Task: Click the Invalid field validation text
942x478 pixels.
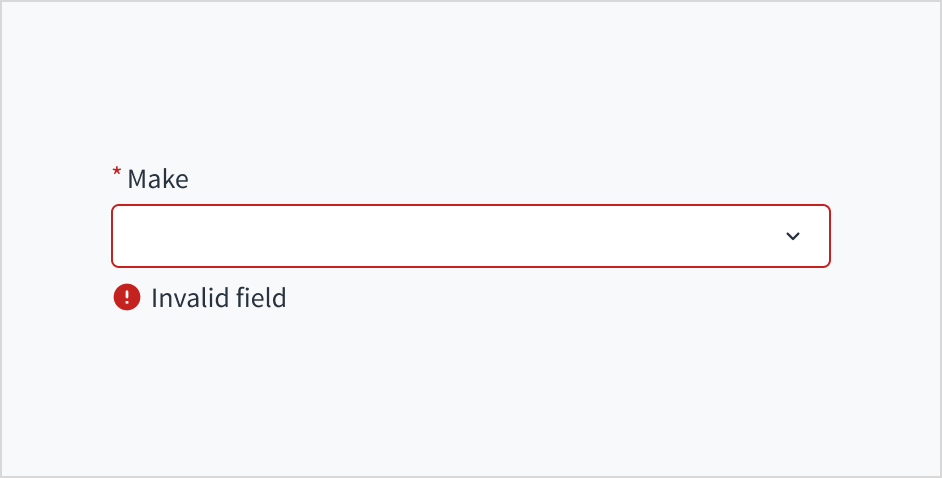Action: 218,297
